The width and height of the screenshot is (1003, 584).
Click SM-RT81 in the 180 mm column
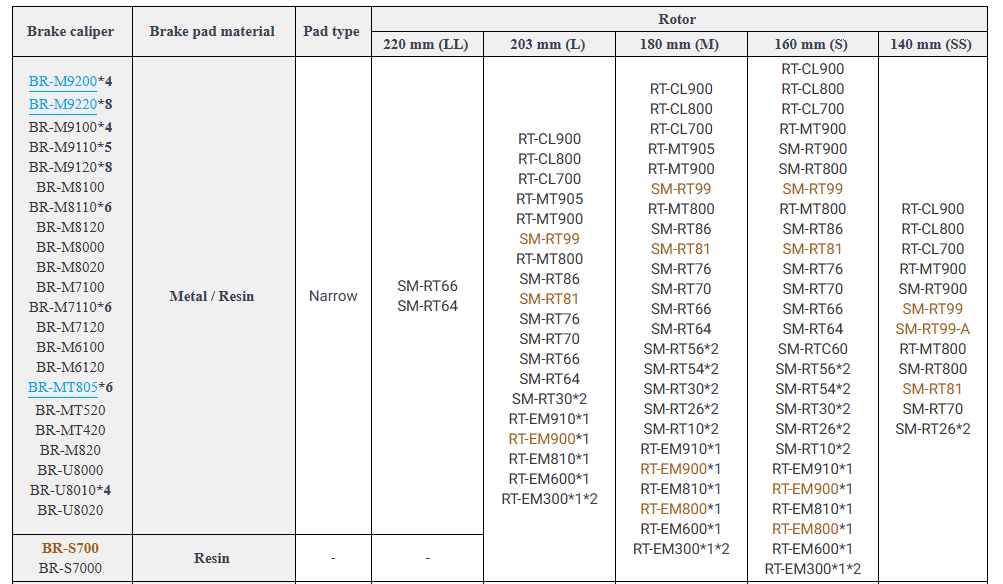click(x=681, y=249)
